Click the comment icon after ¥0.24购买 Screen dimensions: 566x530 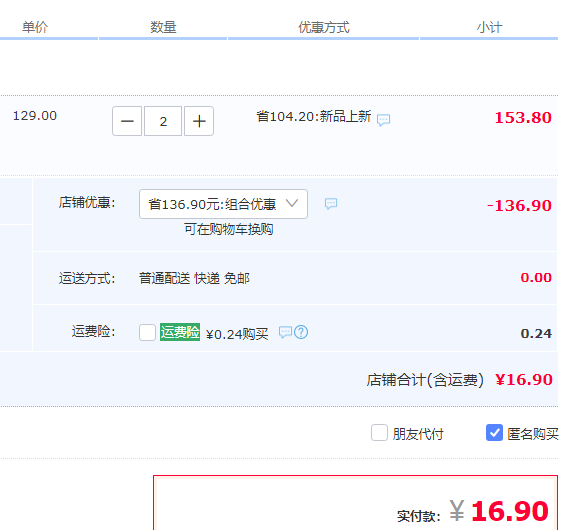(x=285, y=332)
